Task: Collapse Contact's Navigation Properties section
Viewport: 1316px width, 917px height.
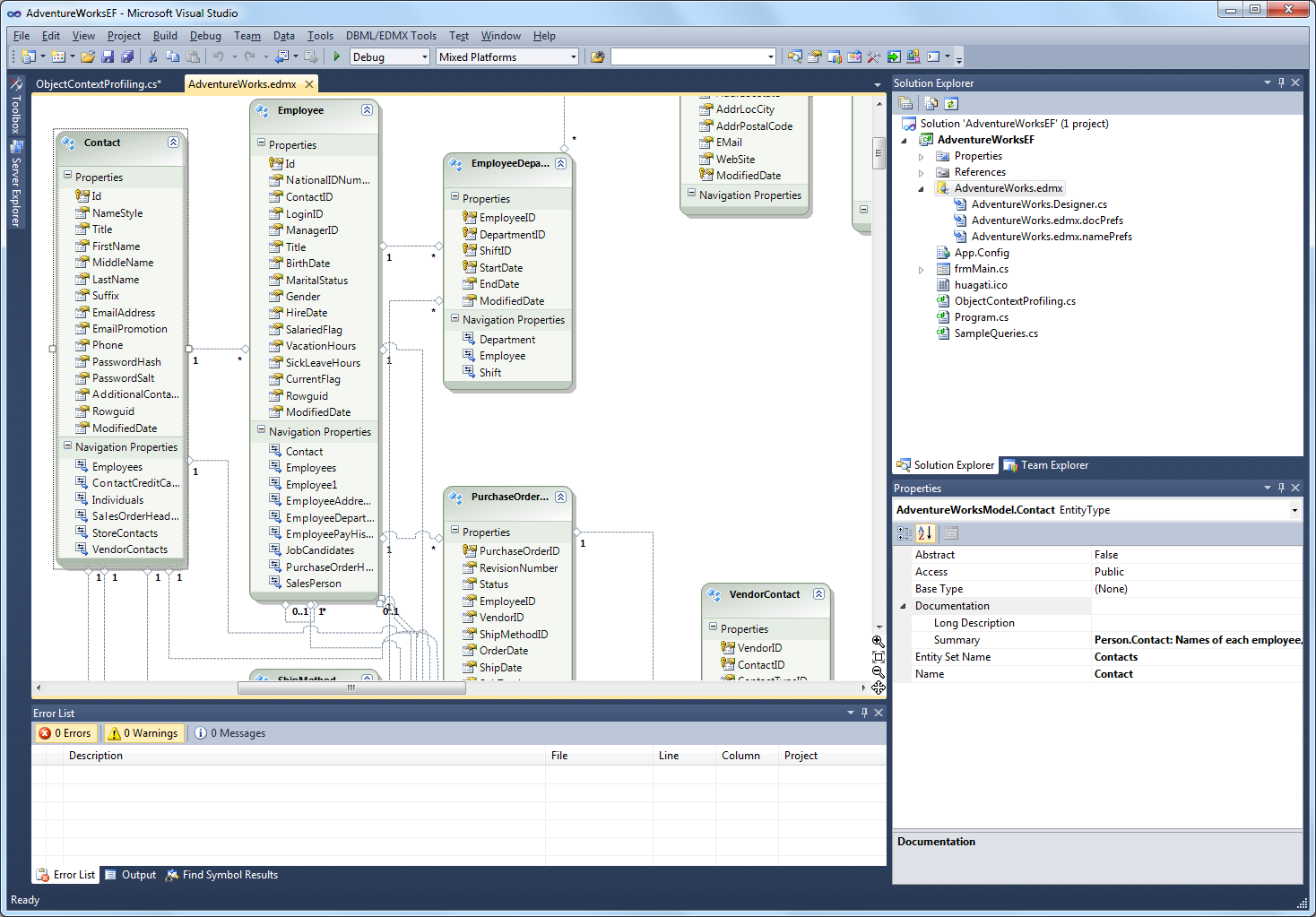Action: [x=67, y=446]
